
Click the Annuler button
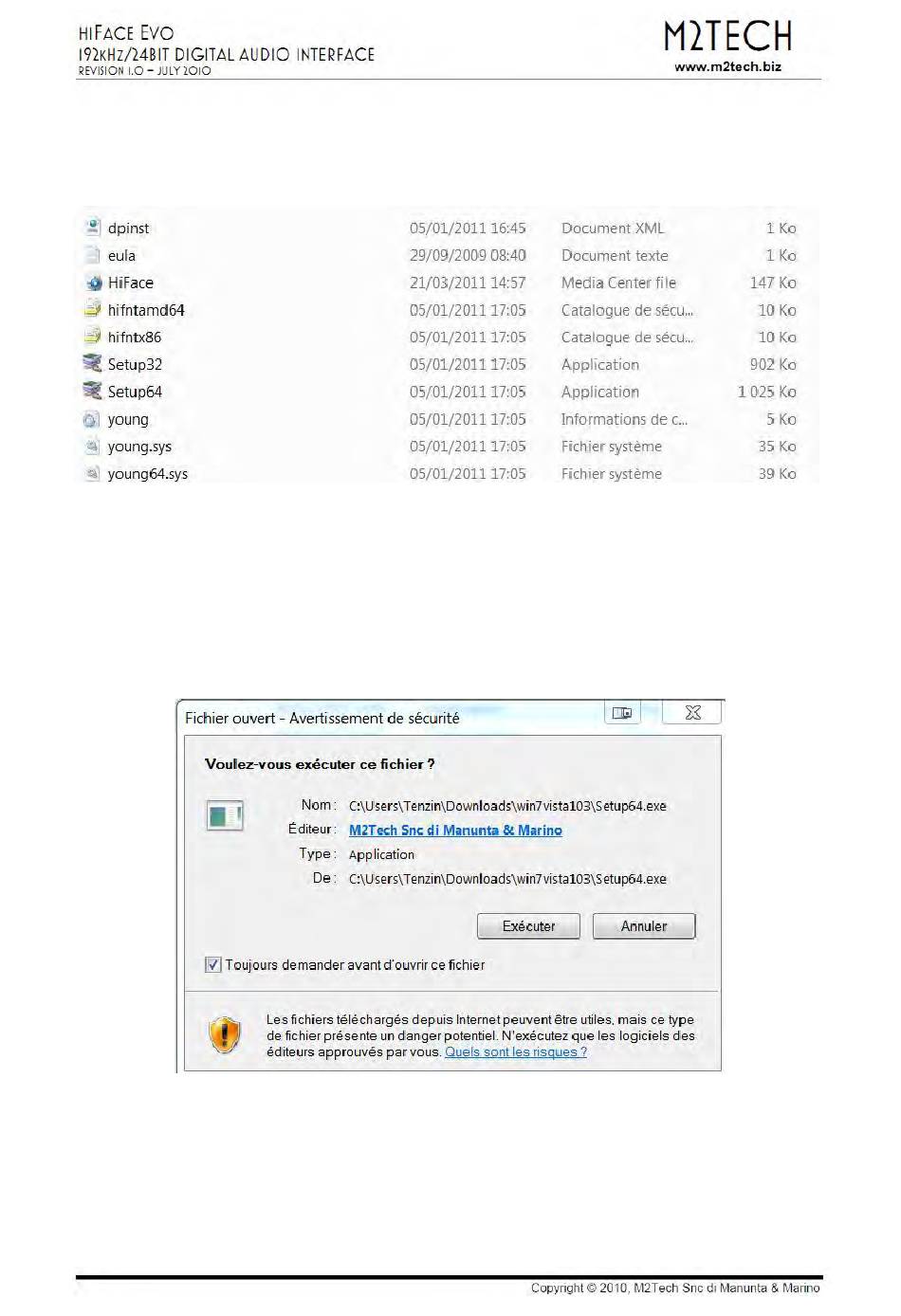pos(644,926)
